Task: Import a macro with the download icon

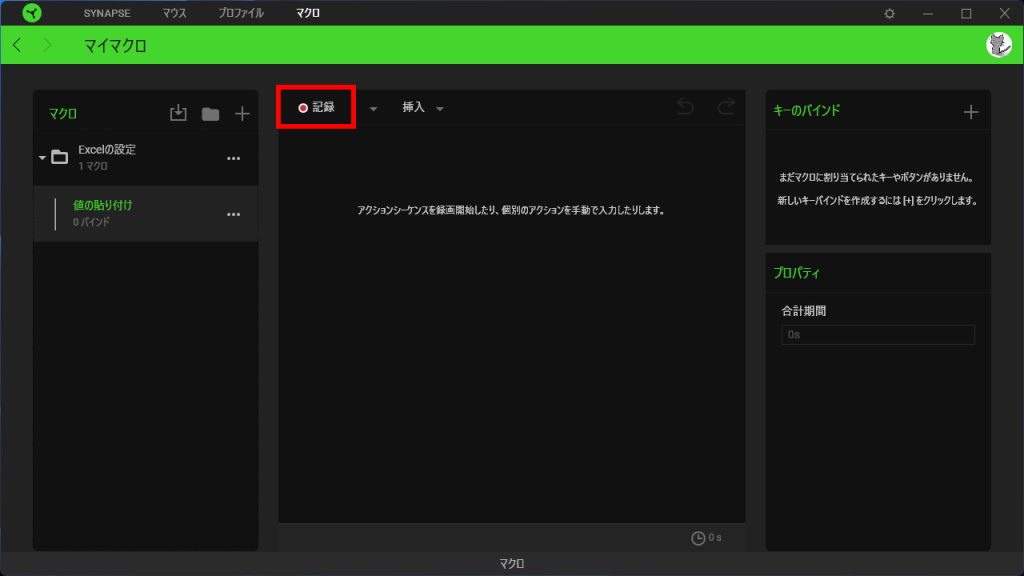Action: click(178, 113)
